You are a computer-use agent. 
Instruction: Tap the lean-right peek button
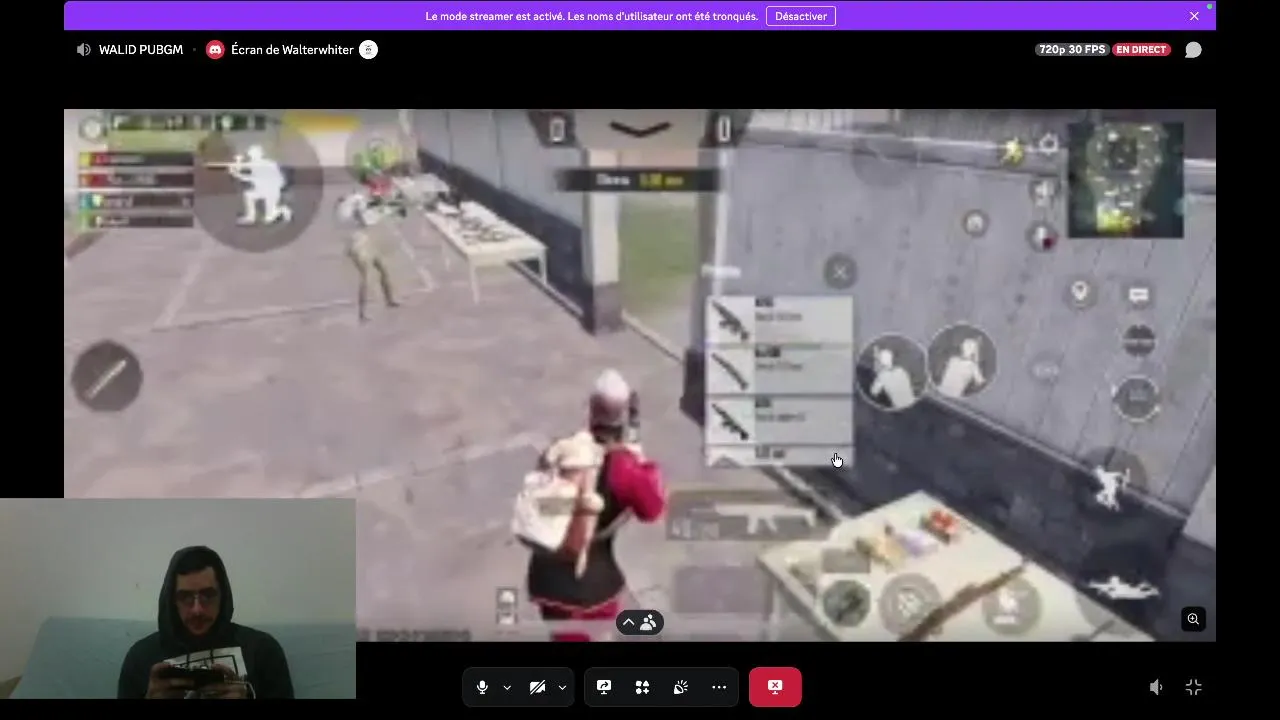(x=963, y=360)
